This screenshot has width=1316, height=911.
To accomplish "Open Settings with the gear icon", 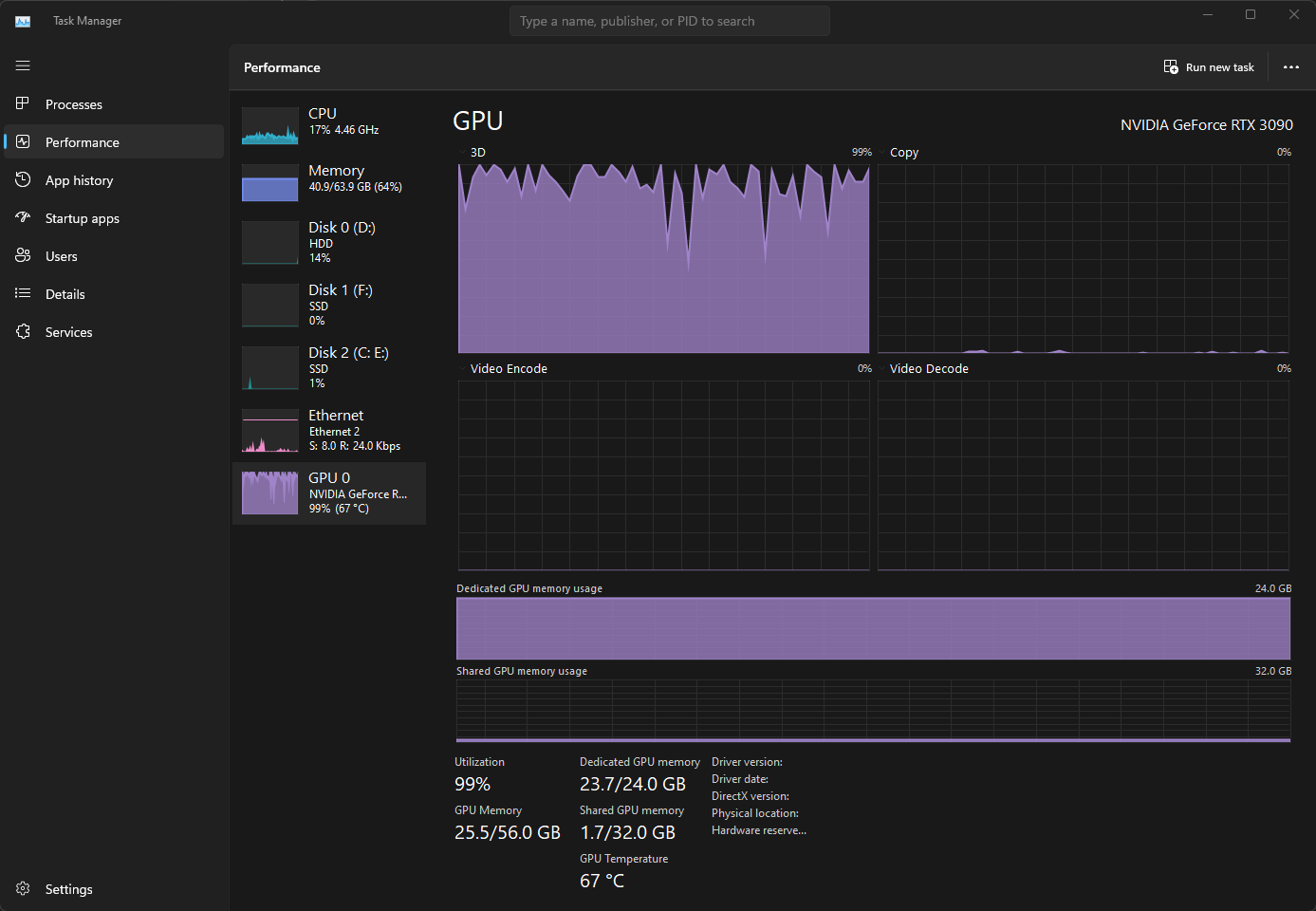I will pos(23,888).
